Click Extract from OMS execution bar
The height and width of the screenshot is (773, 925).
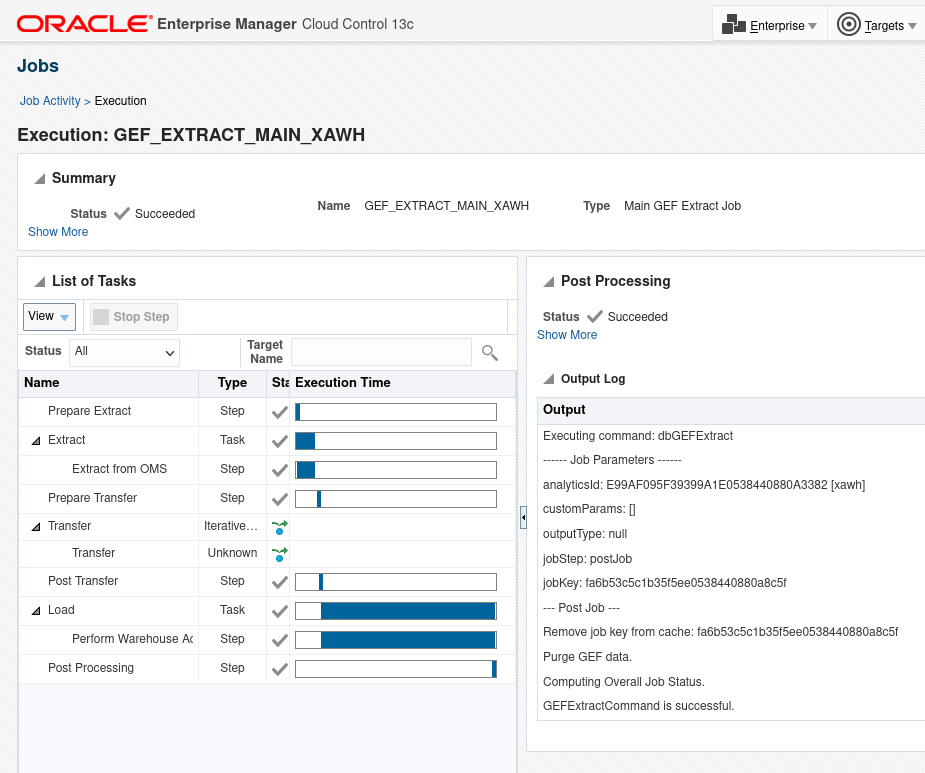(x=396, y=470)
